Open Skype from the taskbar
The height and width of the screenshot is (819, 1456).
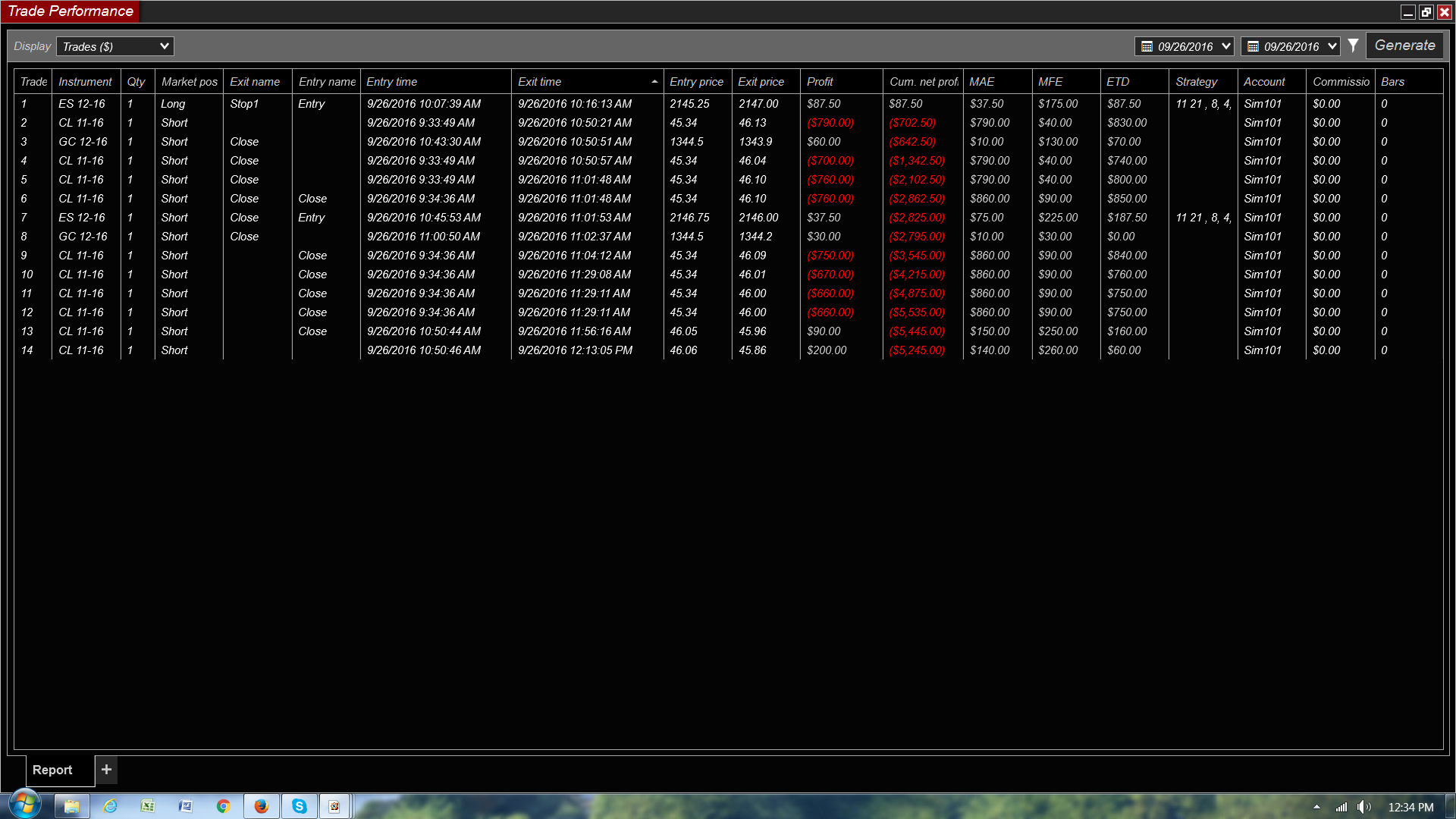click(x=299, y=806)
